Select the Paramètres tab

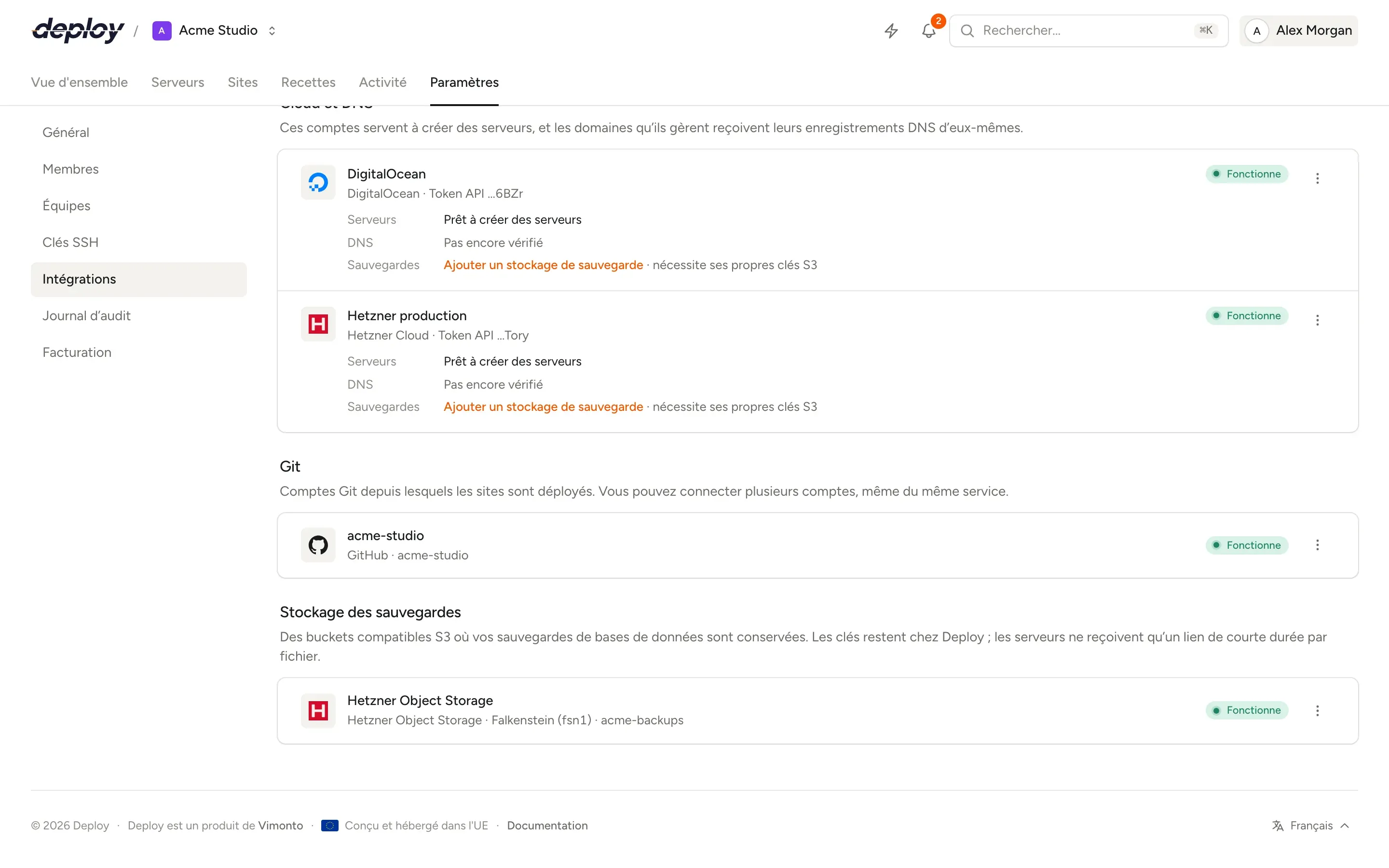[x=464, y=82]
